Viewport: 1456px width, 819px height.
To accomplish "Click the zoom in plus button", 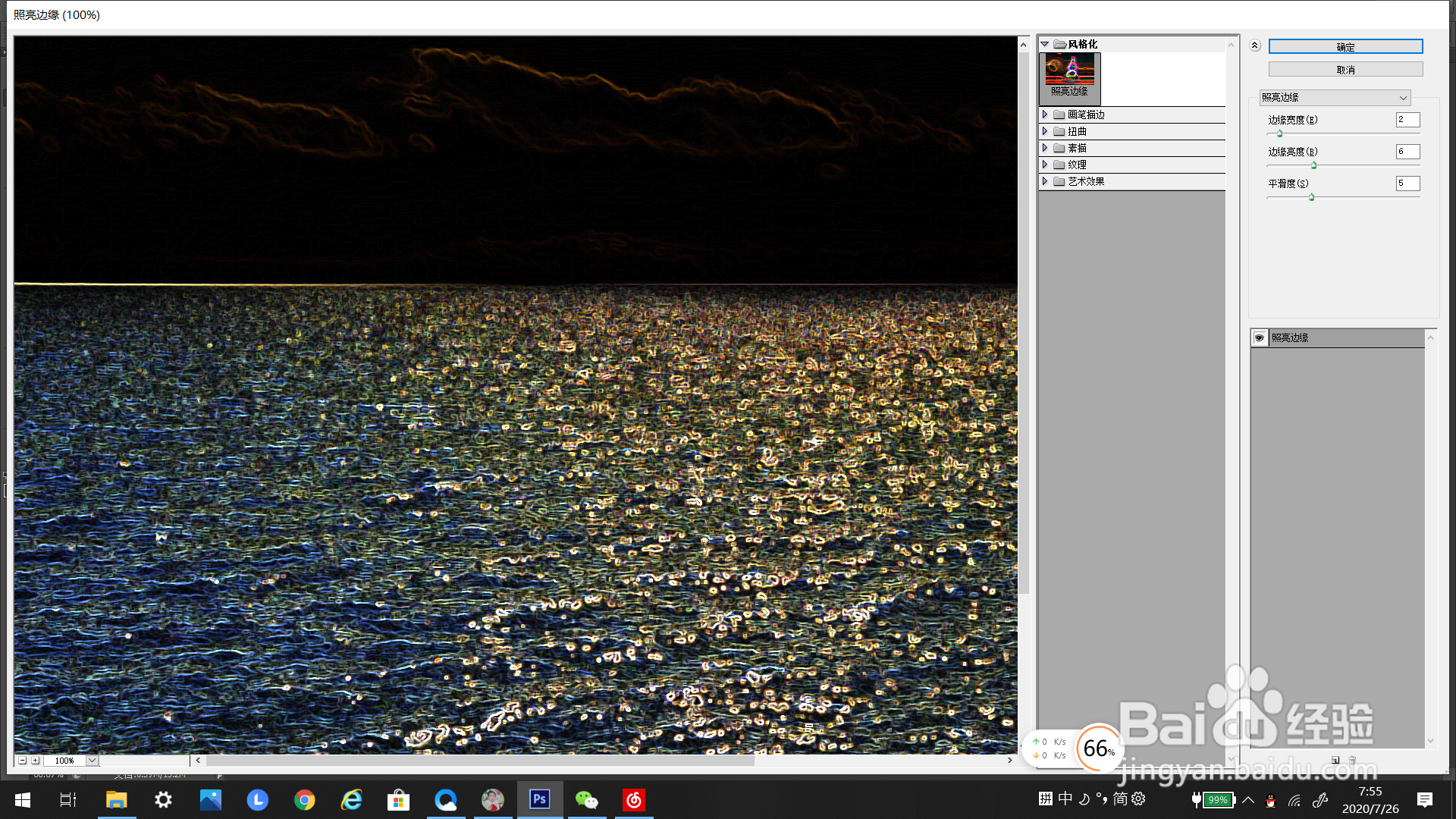I will pos(35,760).
